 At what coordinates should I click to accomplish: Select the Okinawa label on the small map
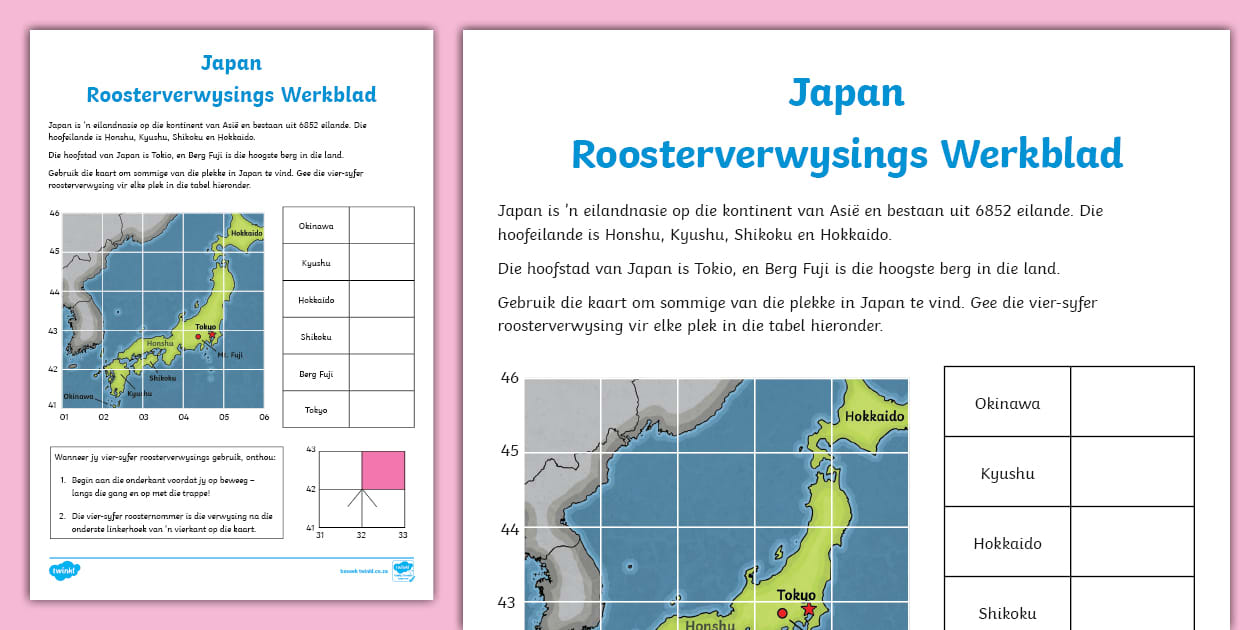coord(78,397)
